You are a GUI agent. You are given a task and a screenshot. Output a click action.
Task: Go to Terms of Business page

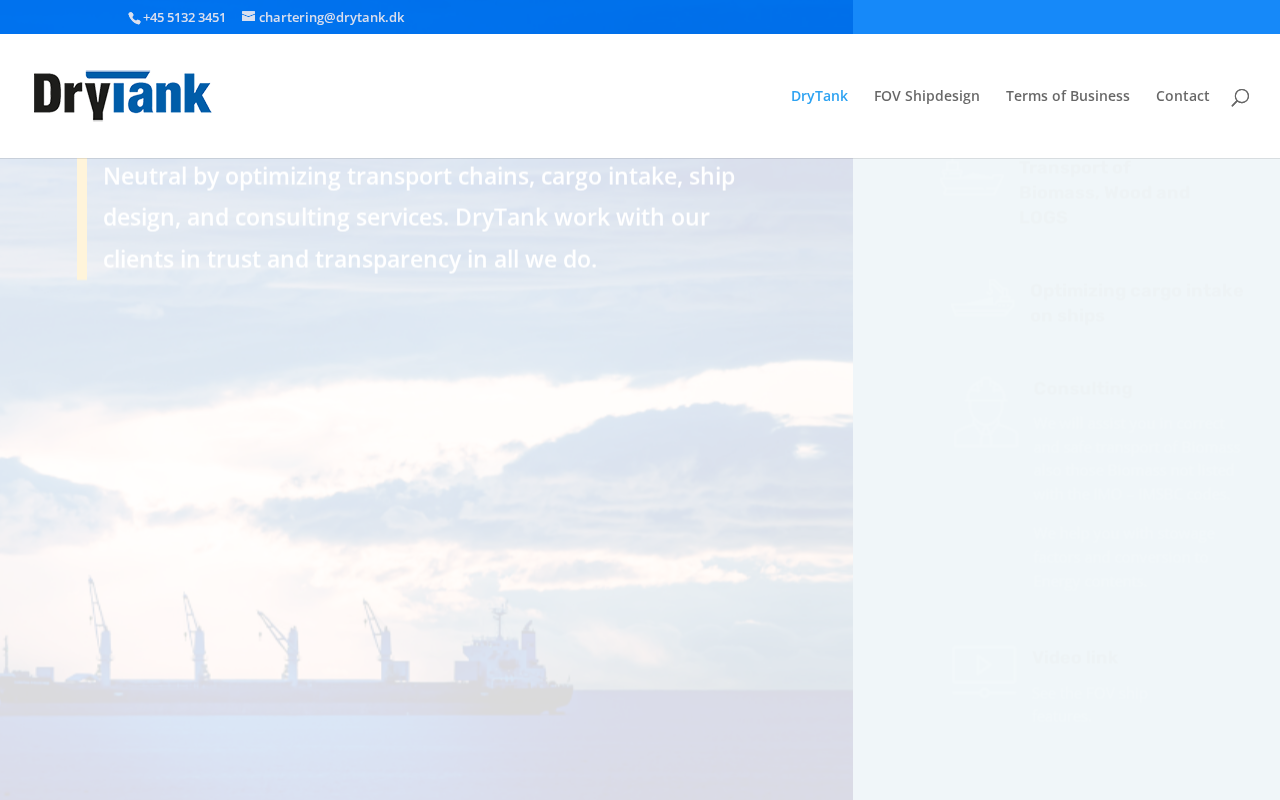[x=1068, y=96]
